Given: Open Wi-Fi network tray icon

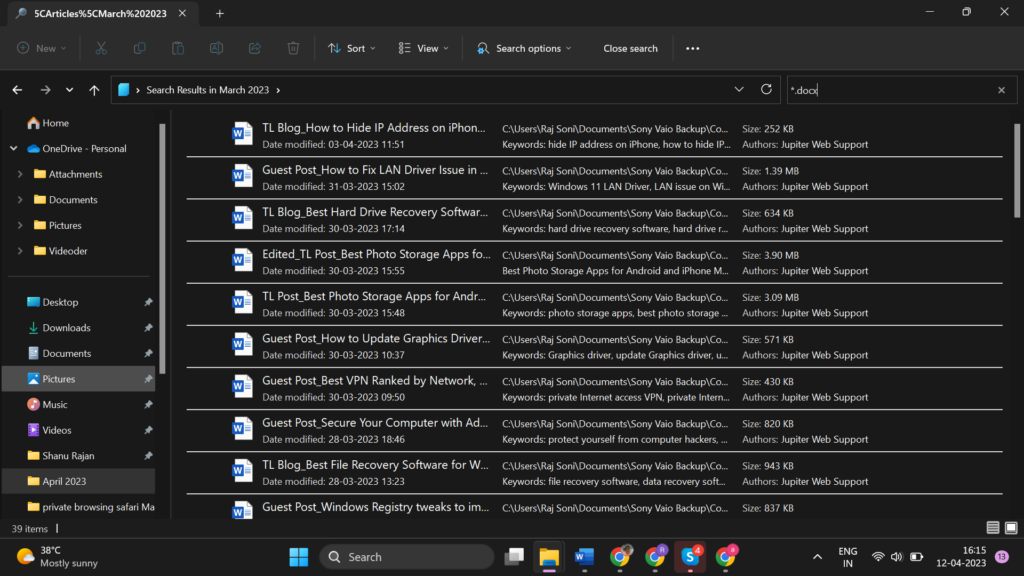Looking at the screenshot, I should click(878, 557).
